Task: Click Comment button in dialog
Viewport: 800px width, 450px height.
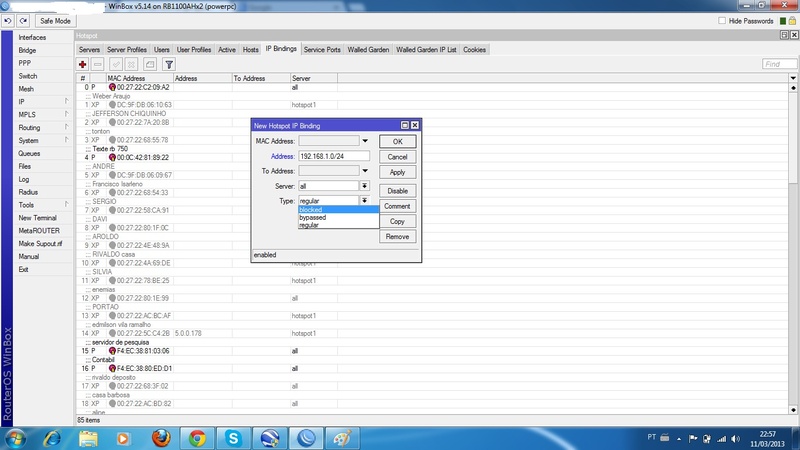Action: [397, 206]
